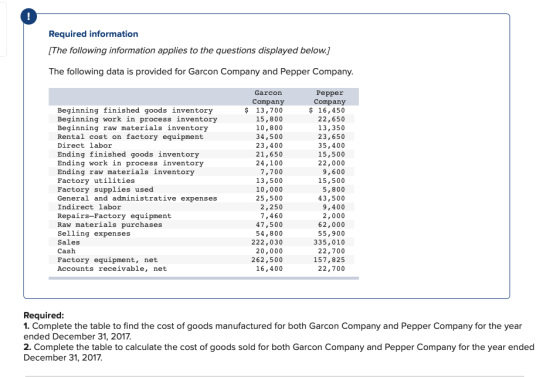The image size is (560, 377).
Task: Click Garcon value 10,000
Action: (269, 190)
